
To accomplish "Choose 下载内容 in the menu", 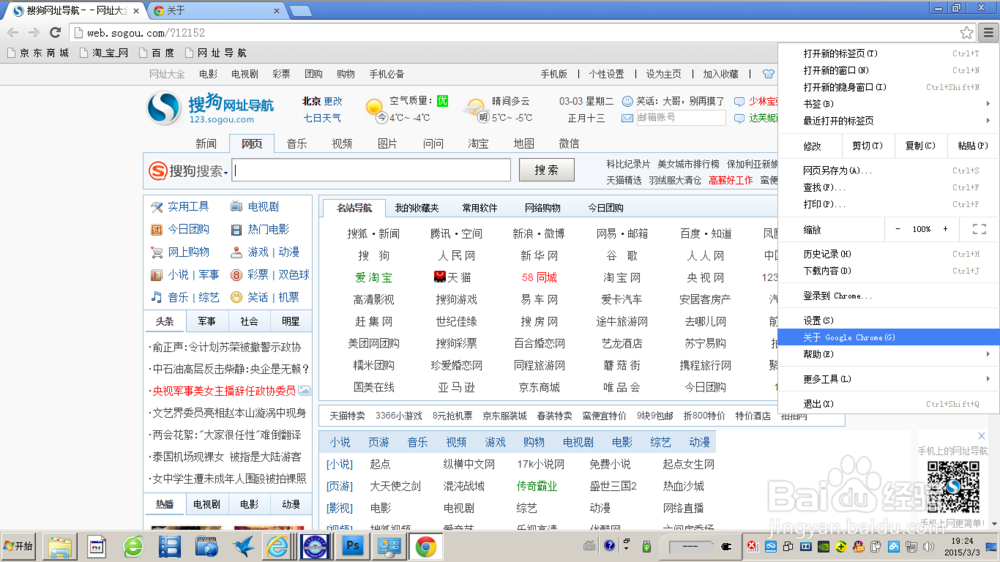I will (888, 270).
